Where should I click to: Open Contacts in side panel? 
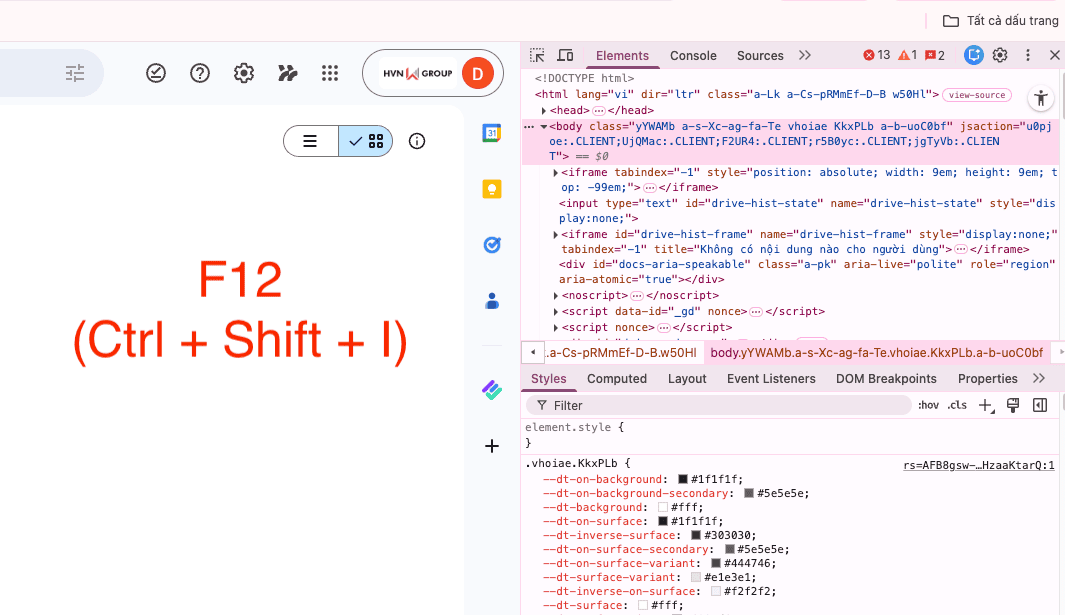click(x=492, y=300)
